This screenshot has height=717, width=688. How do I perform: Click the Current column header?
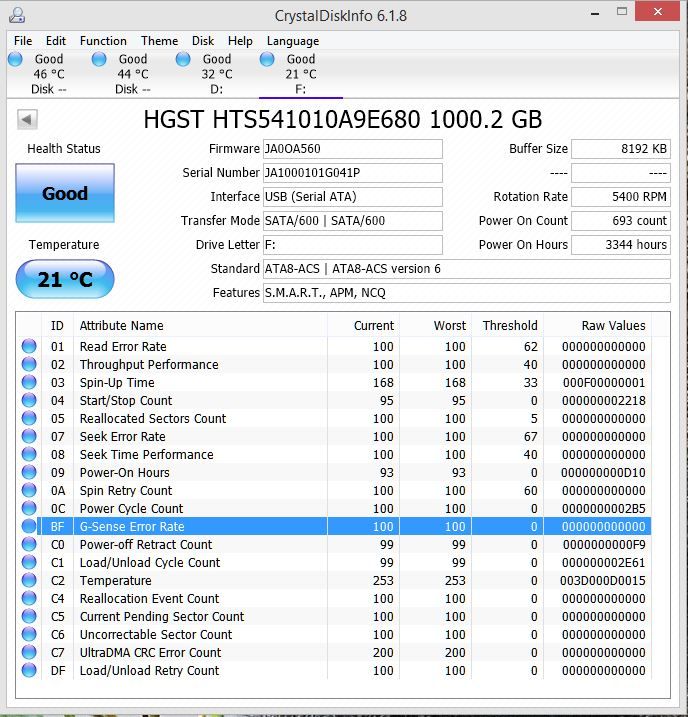point(363,326)
